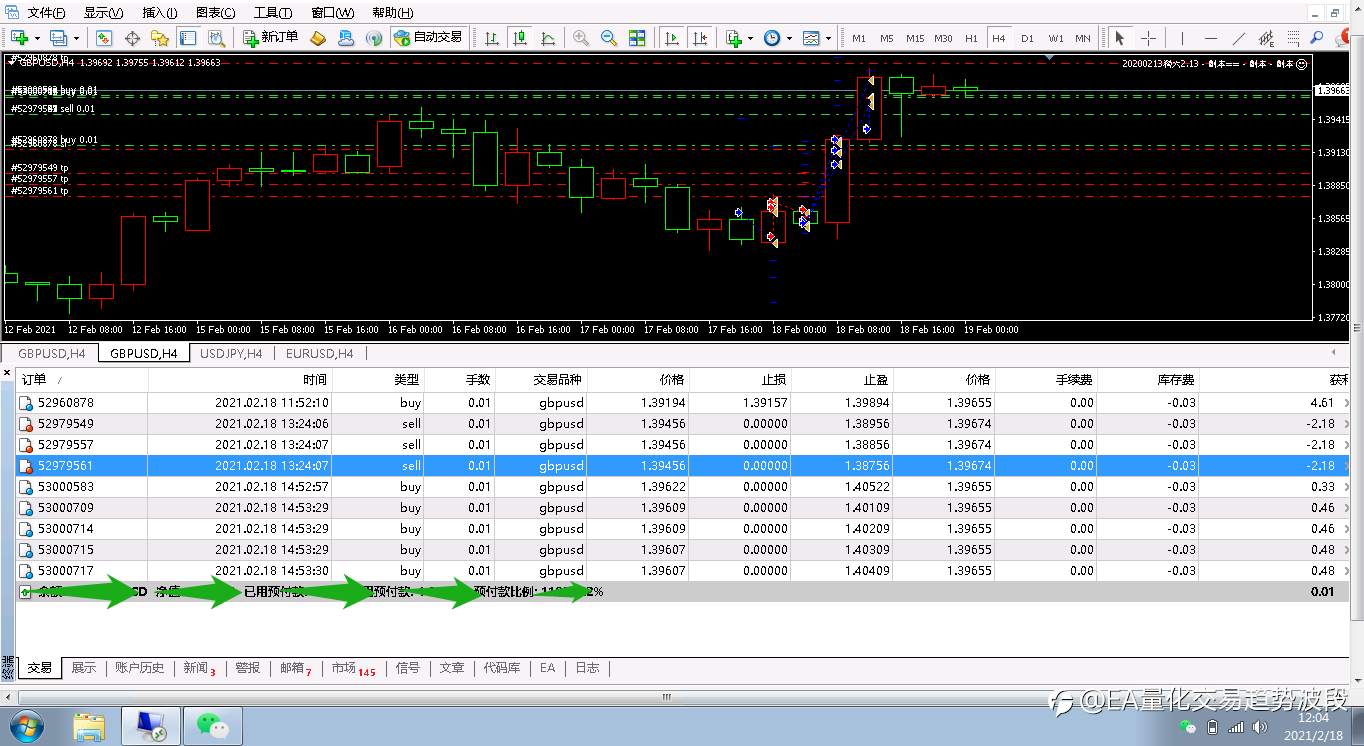Open the 新闻 terminal tab
Viewport: 1364px width, 746px height.
pyautogui.click(x=199, y=668)
